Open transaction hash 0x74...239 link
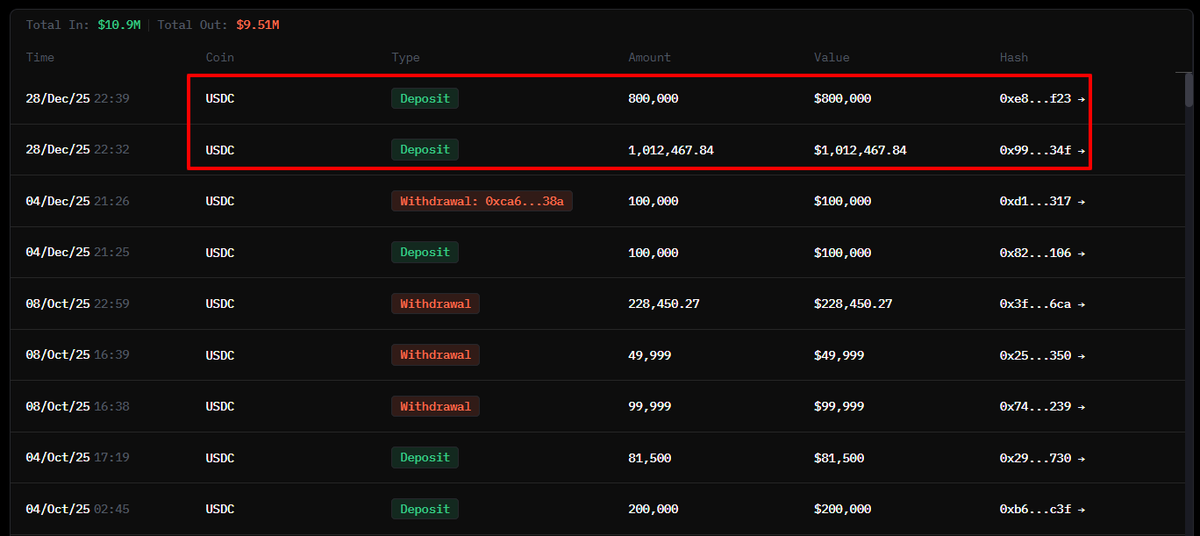Viewport: 1200px width, 536px height. [x=1042, y=407]
